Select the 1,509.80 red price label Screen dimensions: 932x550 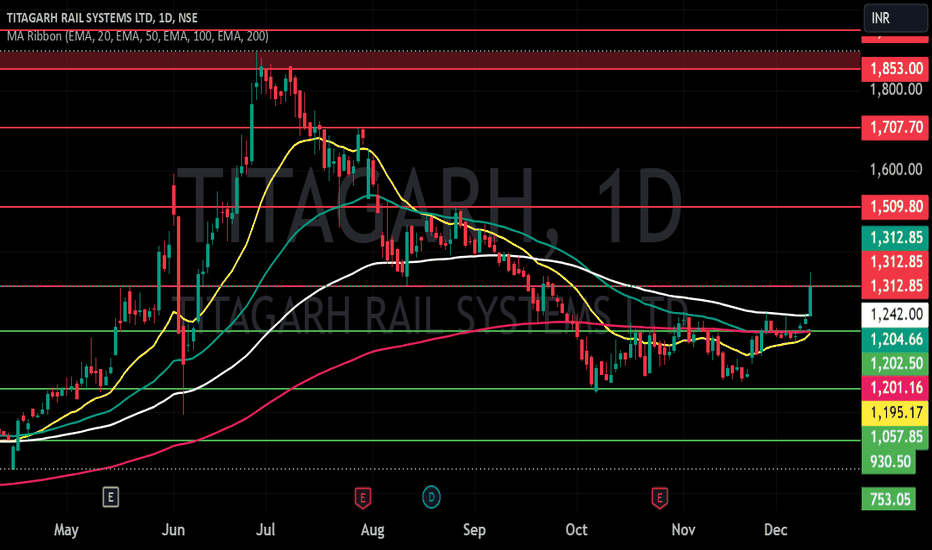click(x=895, y=207)
